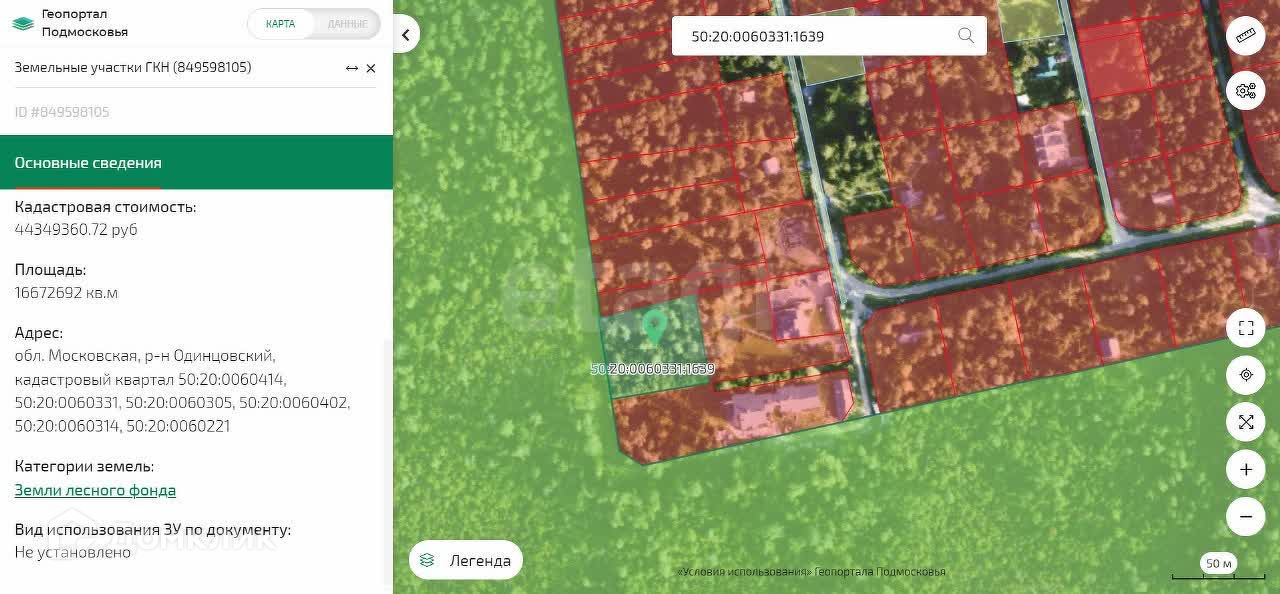Click Земельные участки ГКН (849598105) title
The width and height of the screenshot is (1280, 594).
pyautogui.click(x=133, y=68)
